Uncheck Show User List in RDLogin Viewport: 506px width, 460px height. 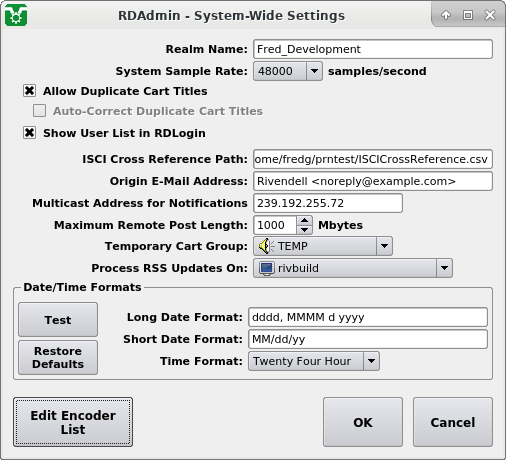30,133
